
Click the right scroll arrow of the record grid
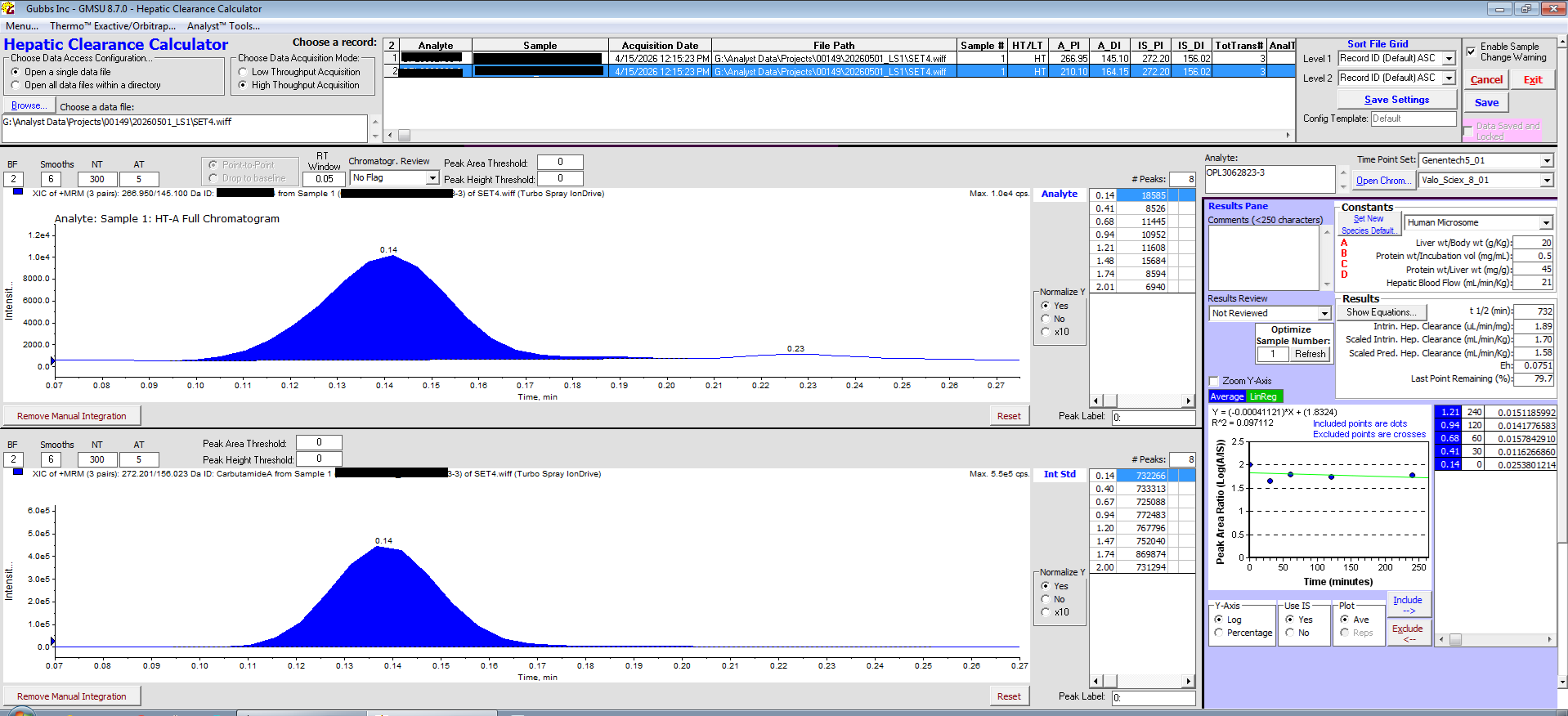point(1288,136)
